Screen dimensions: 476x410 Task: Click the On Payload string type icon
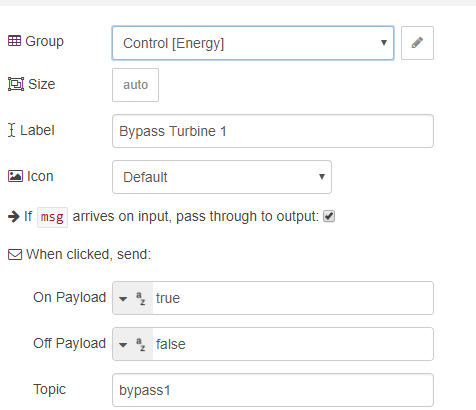pos(141,298)
